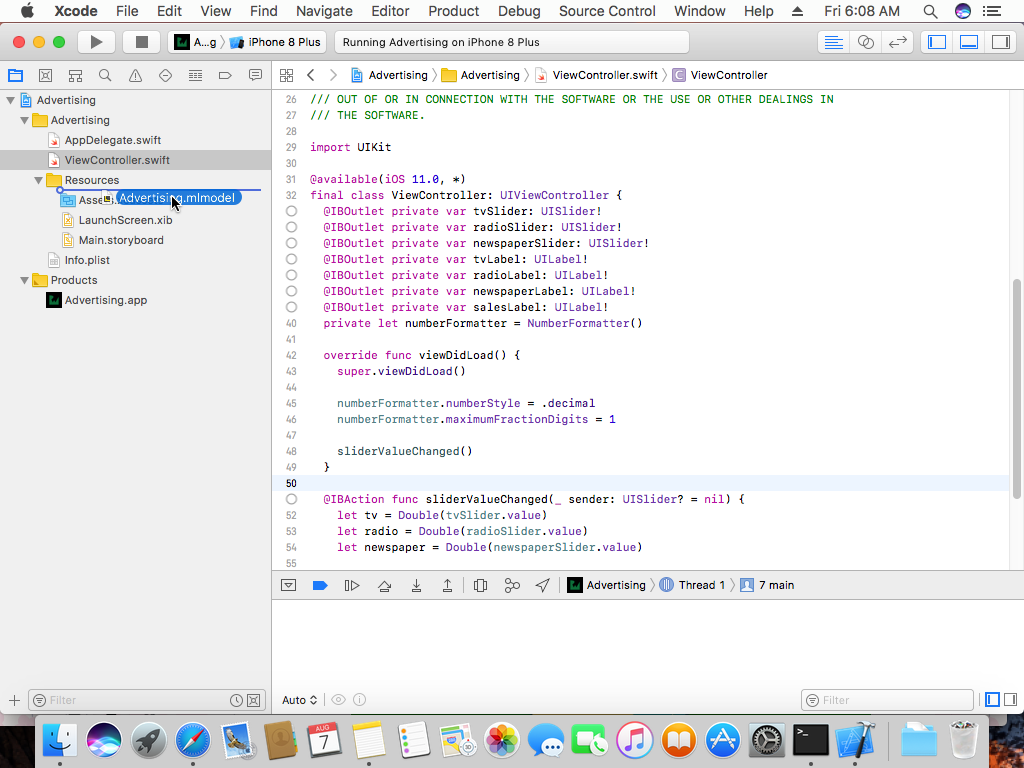The width and height of the screenshot is (1024, 768).
Task: Collapse the Resources folder
Action: pos(39,180)
